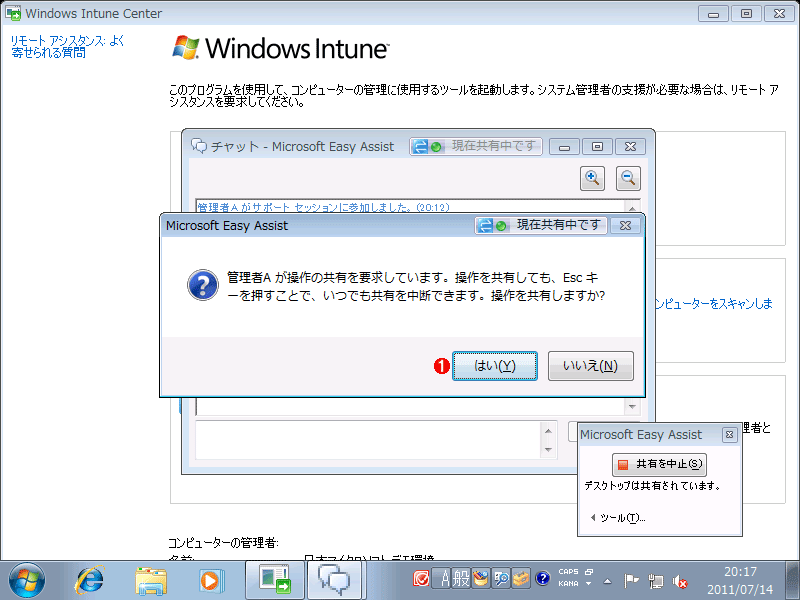Image resolution: width=800 pixels, height=600 pixels.
Task: Open the IME pad icon in language bar
Action: pos(481,579)
